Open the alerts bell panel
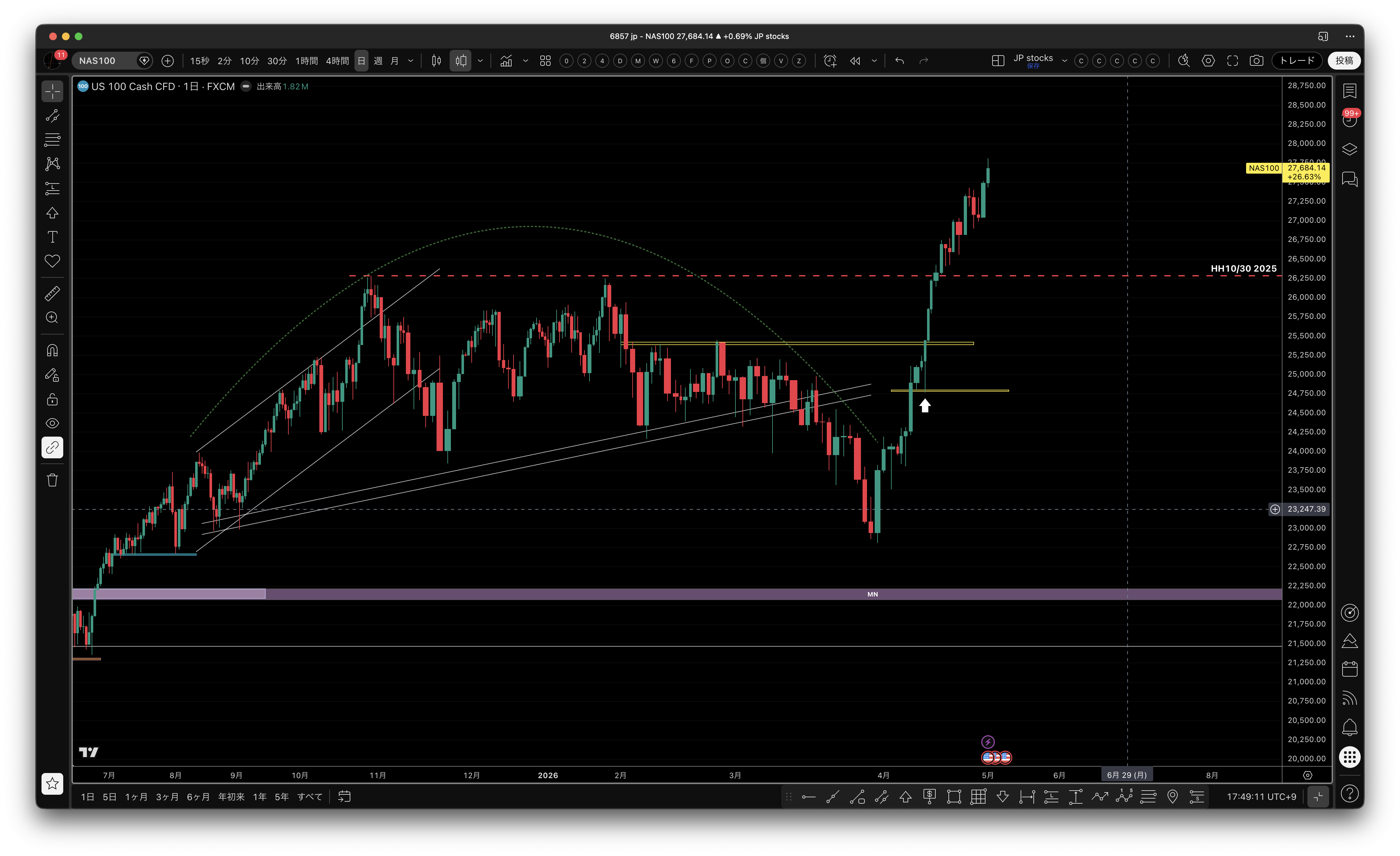This screenshot has width=1400, height=856. 1350,728
